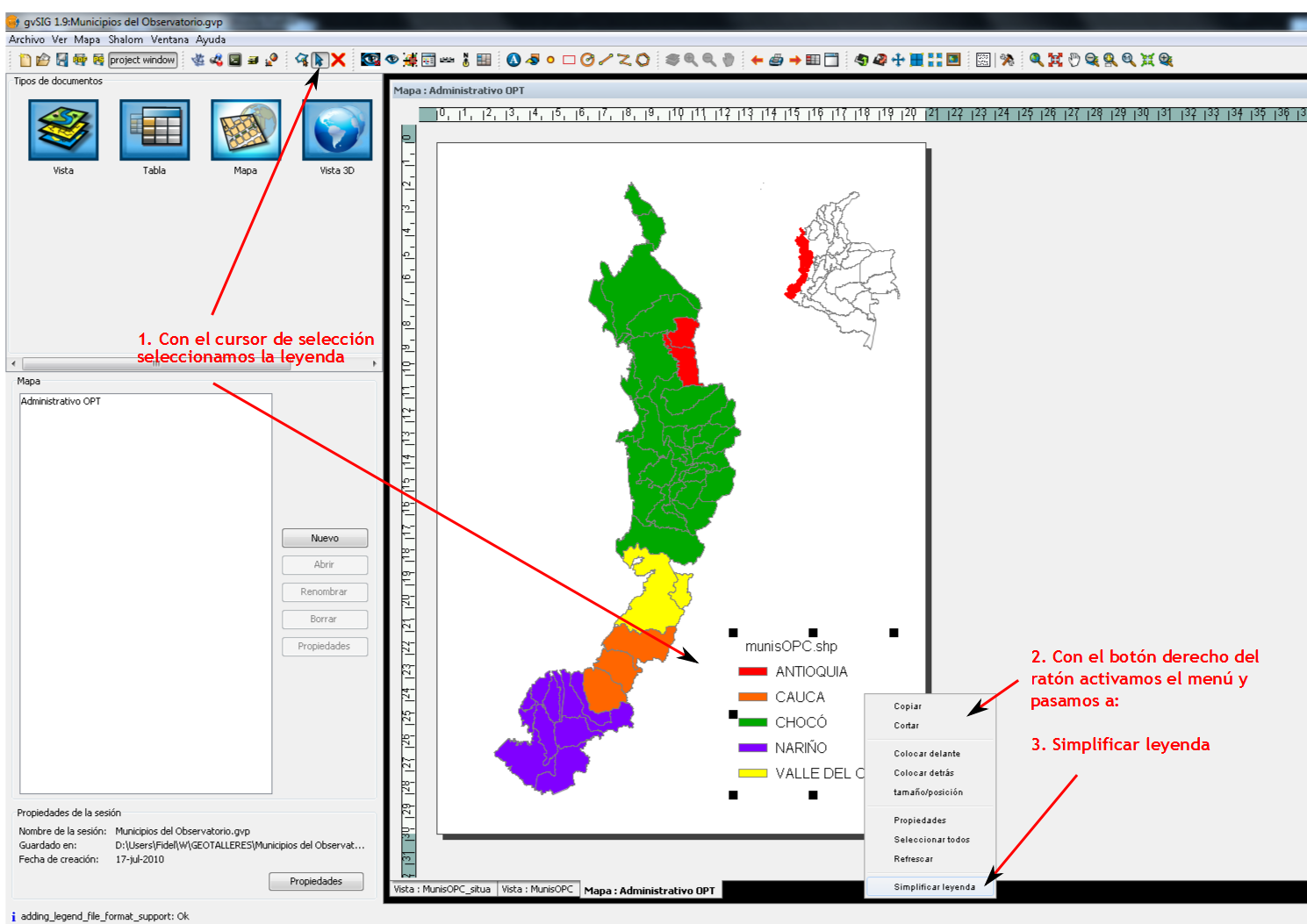Image resolution: width=1307 pixels, height=924 pixels.
Task: Choose Refrescar in the context menu
Action: 930,859
